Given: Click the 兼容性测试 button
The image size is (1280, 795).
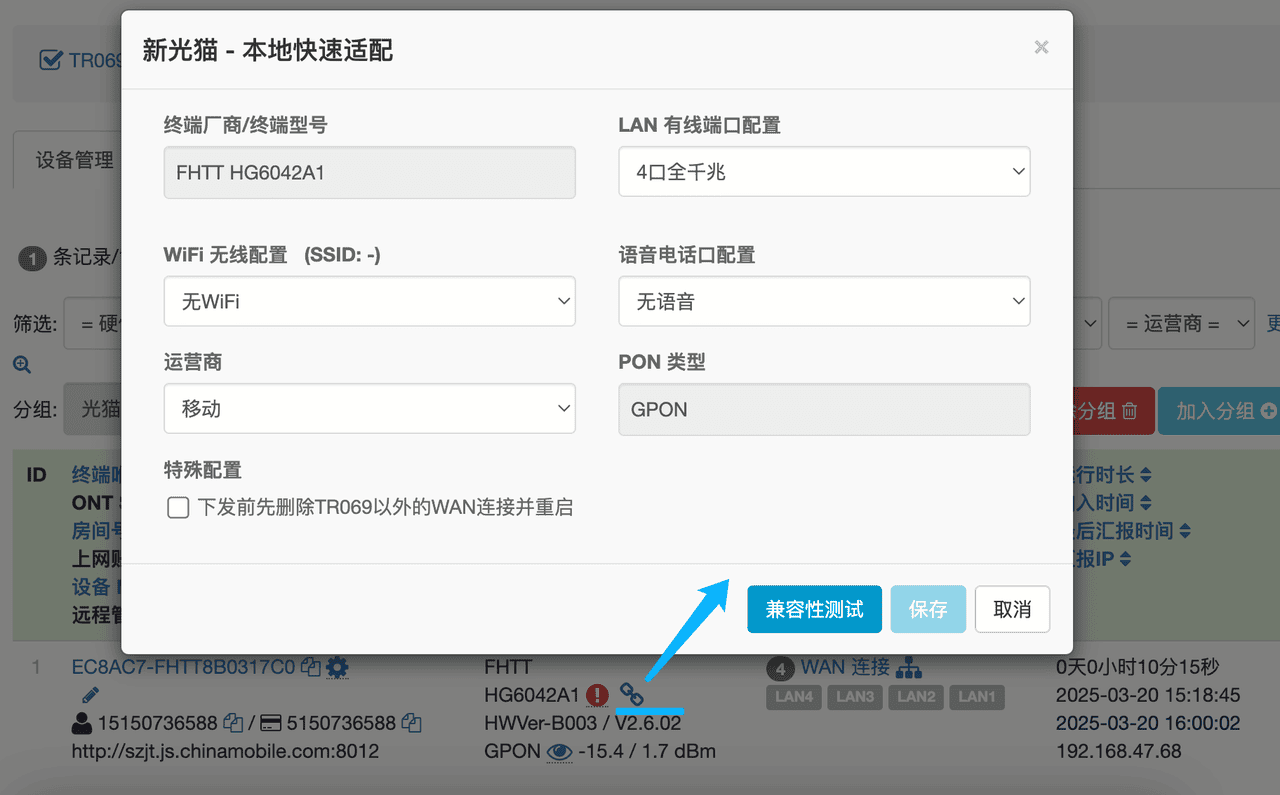Looking at the screenshot, I should point(814,609).
